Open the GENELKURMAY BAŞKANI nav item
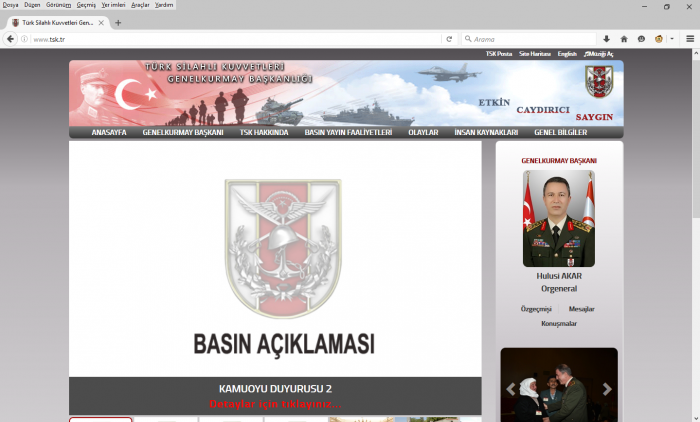700x422 pixels. pyautogui.click(x=183, y=132)
